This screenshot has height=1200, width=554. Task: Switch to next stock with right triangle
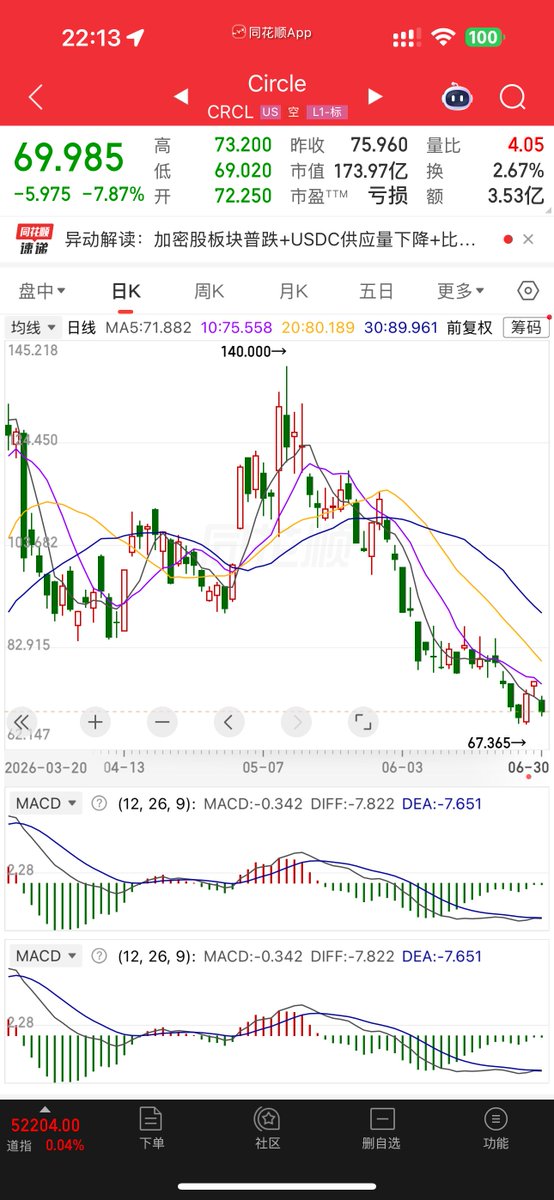(375, 97)
